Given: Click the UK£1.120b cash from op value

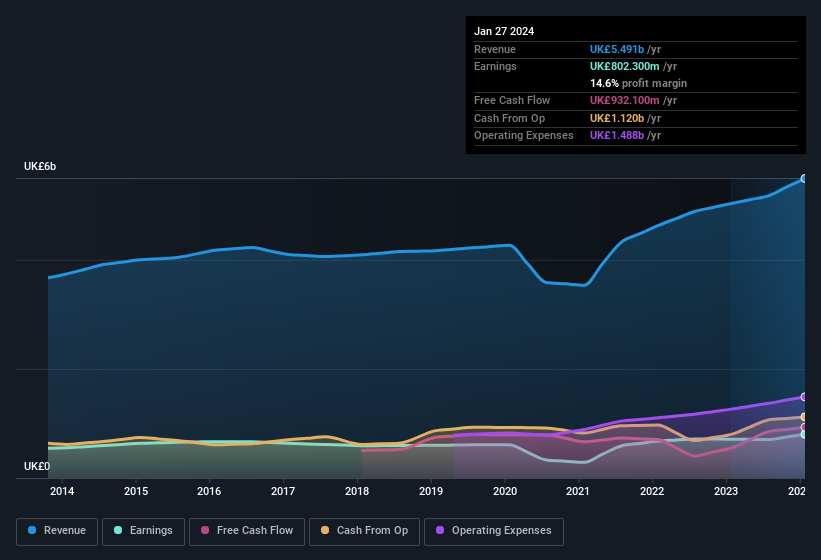Looking at the screenshot, I should pos(617,118).
